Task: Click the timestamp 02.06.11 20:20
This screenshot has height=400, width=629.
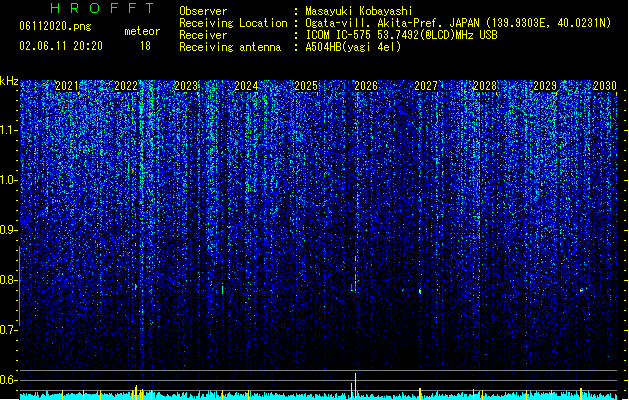Action: (61, 46)
